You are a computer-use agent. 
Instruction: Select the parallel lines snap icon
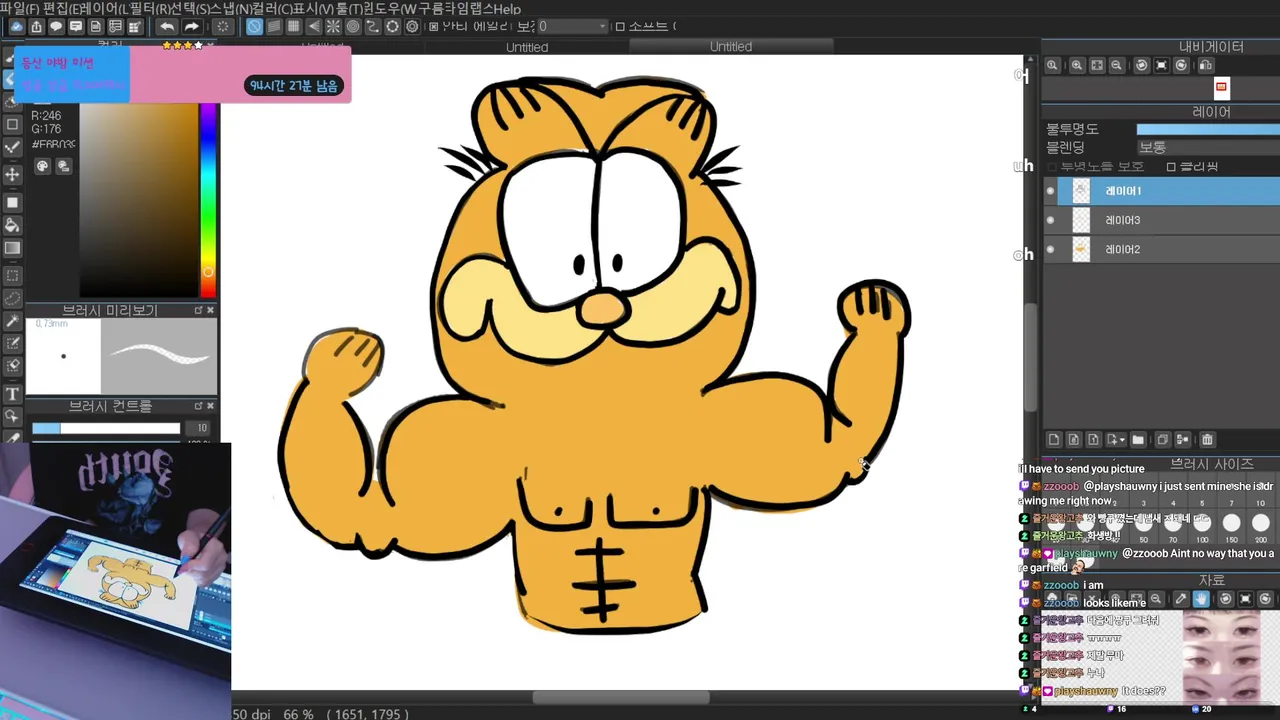pos(275,27)
